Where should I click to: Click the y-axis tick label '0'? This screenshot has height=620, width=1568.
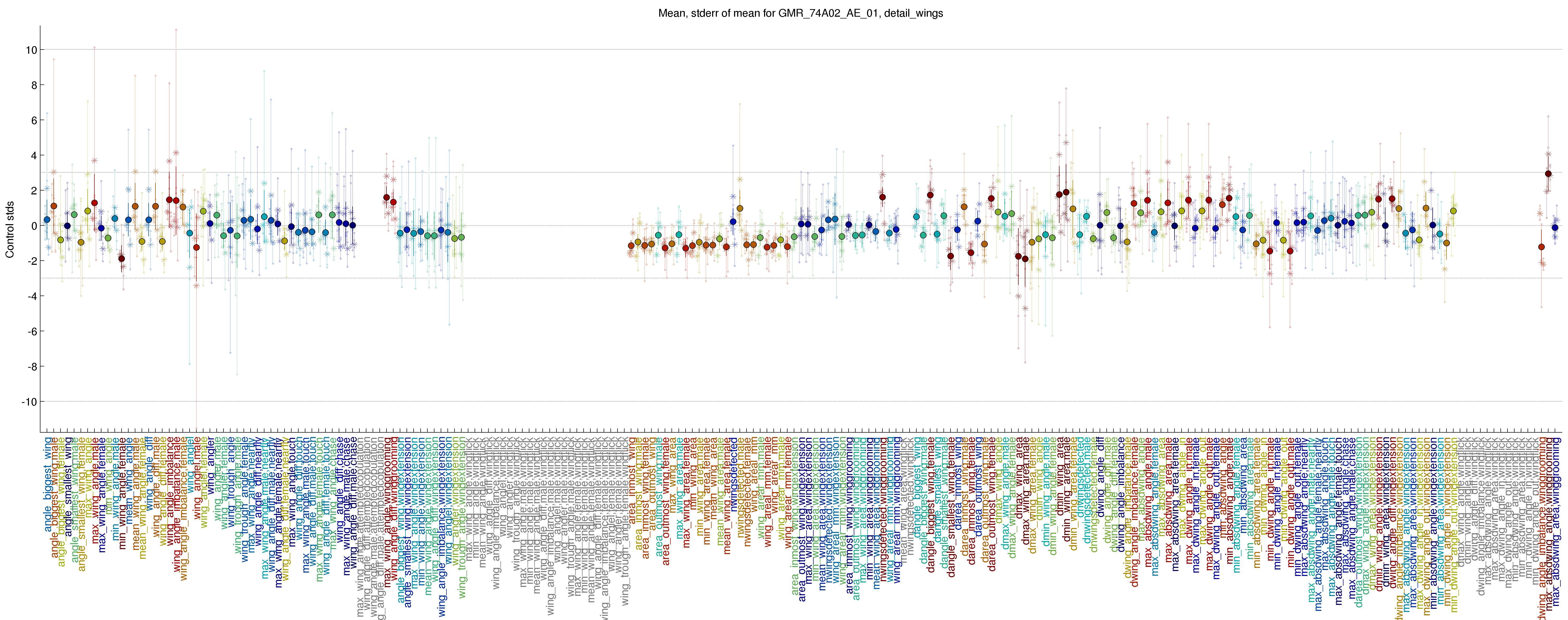pos(34,226)
